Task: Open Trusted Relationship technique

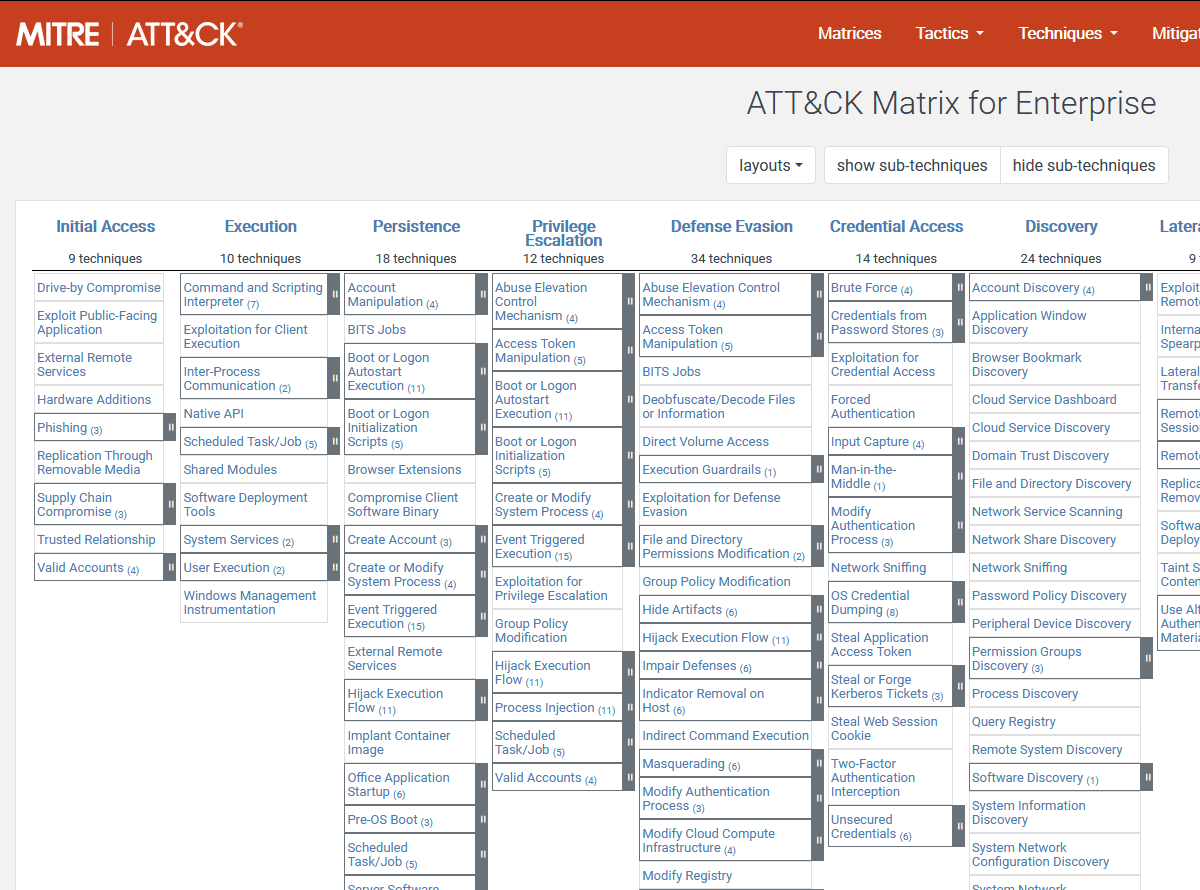Action: pos(96,539)
